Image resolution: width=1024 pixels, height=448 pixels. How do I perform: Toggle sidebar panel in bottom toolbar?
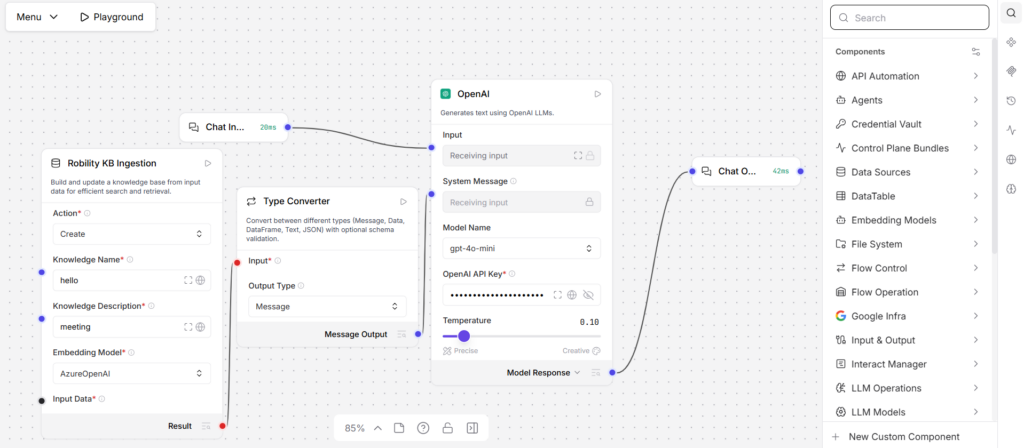click(472, 428)
